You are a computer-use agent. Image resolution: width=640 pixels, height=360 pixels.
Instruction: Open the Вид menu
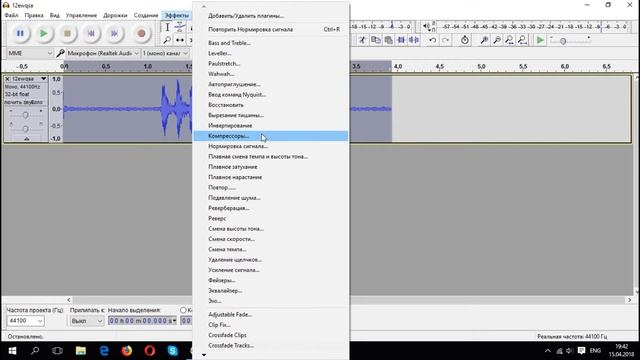click(x=55, y=15)
